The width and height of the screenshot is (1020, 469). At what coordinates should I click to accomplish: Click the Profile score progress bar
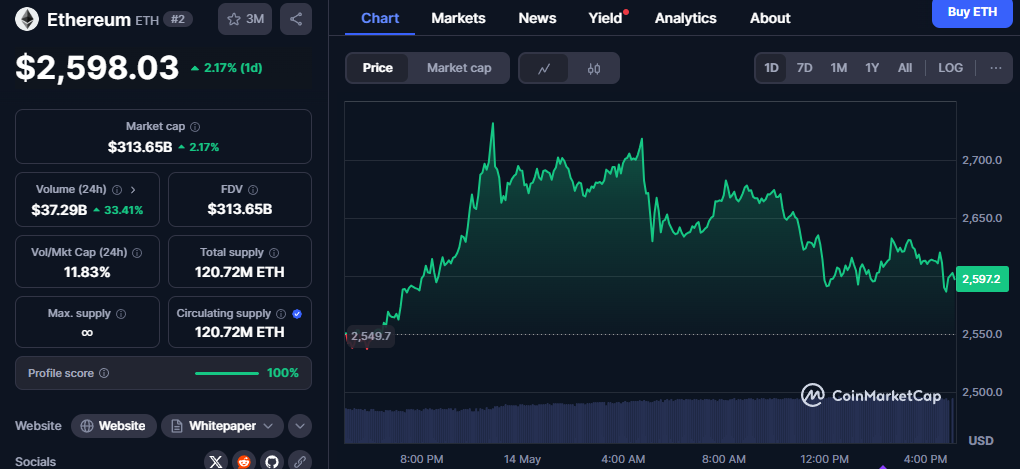(227, 373)
